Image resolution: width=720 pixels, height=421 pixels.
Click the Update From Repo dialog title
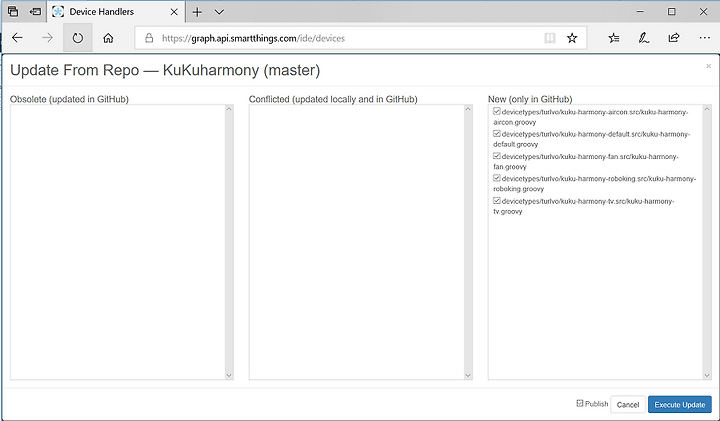click(165, 70)
